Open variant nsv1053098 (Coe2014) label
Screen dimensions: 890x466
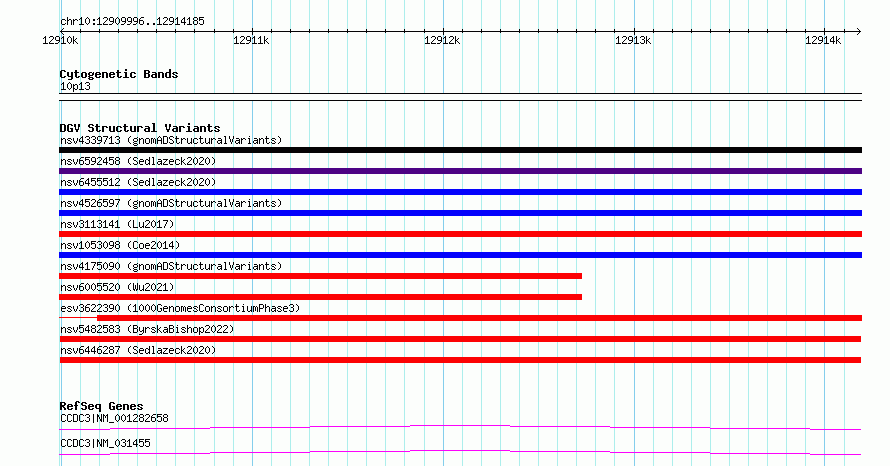(x=120, y=245)
